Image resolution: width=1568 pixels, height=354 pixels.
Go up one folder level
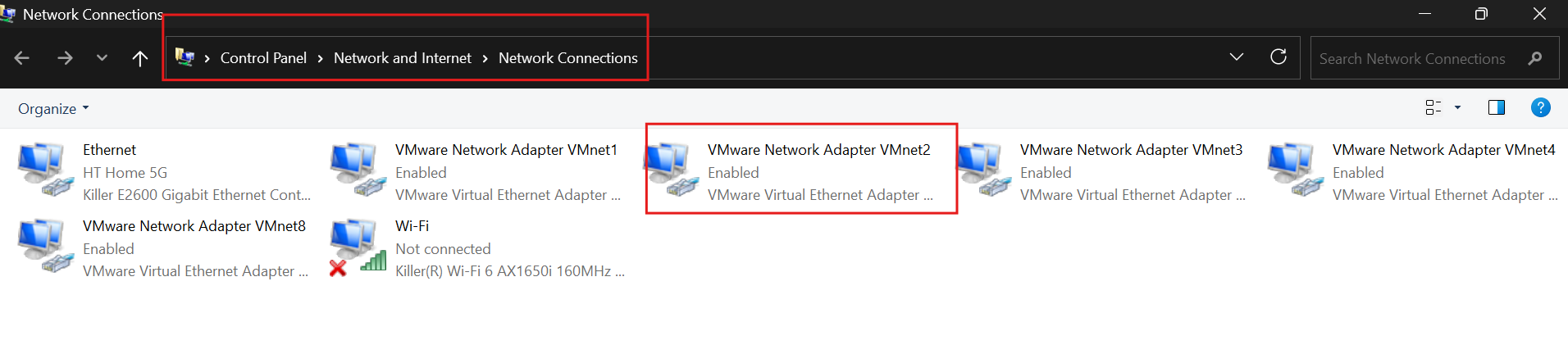(x=140, y=58)
